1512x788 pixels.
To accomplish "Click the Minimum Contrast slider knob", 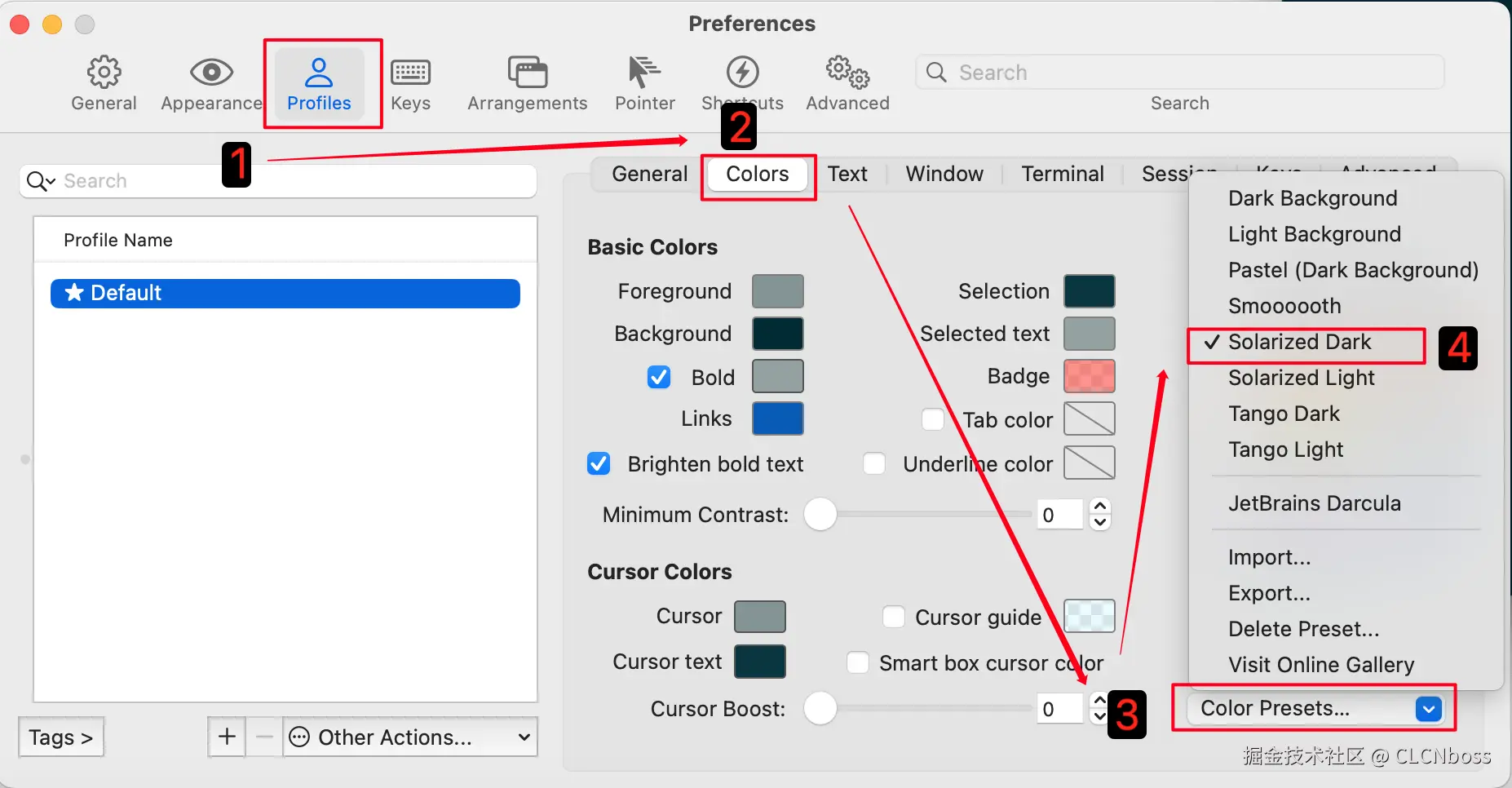I will (820, 514).
